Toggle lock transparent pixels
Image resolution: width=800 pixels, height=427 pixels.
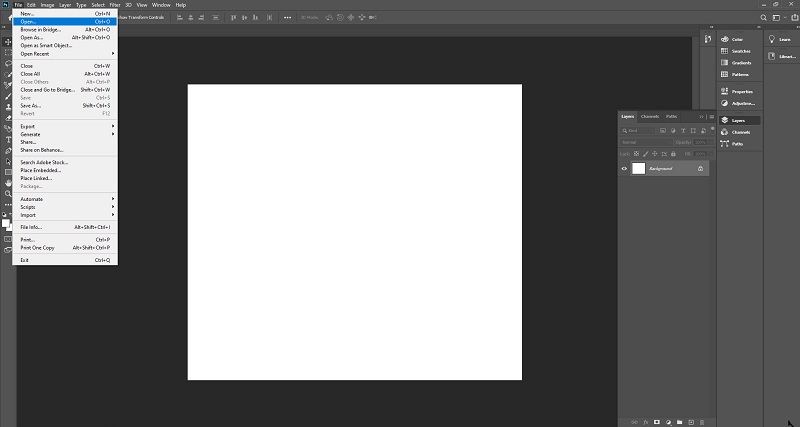click(x=636, y=154)
